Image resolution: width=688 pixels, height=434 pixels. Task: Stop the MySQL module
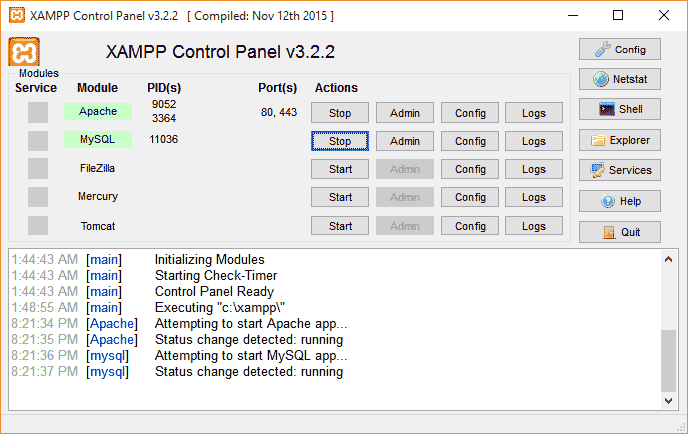(340, 141)
